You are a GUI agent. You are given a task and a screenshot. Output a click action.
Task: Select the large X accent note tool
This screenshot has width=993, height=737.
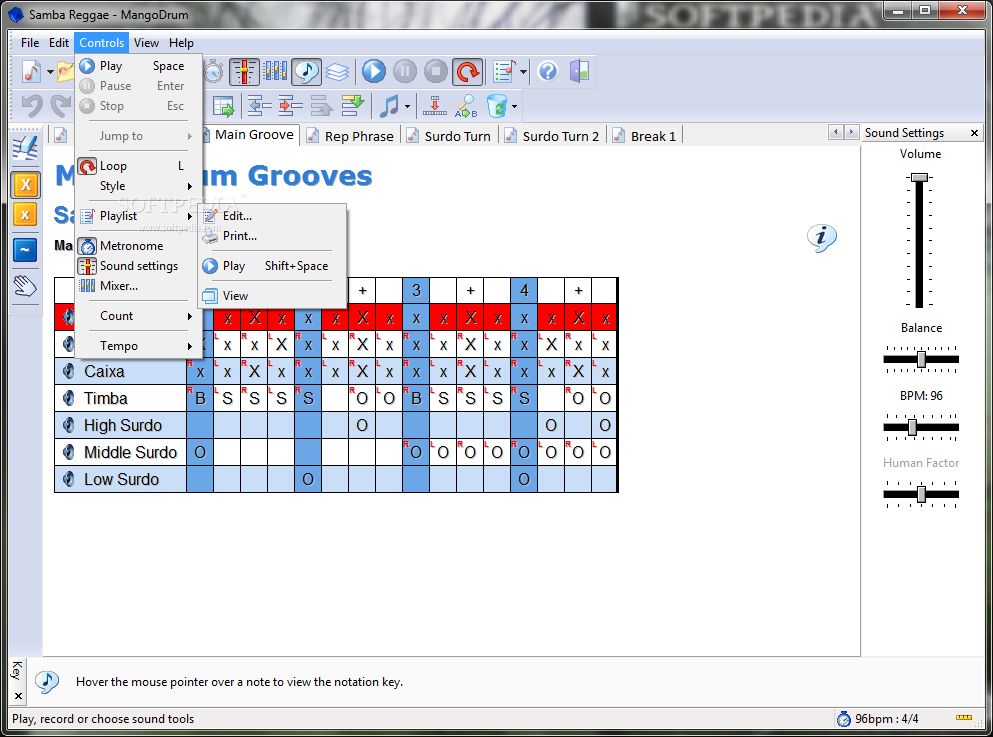tap(25, 185)
